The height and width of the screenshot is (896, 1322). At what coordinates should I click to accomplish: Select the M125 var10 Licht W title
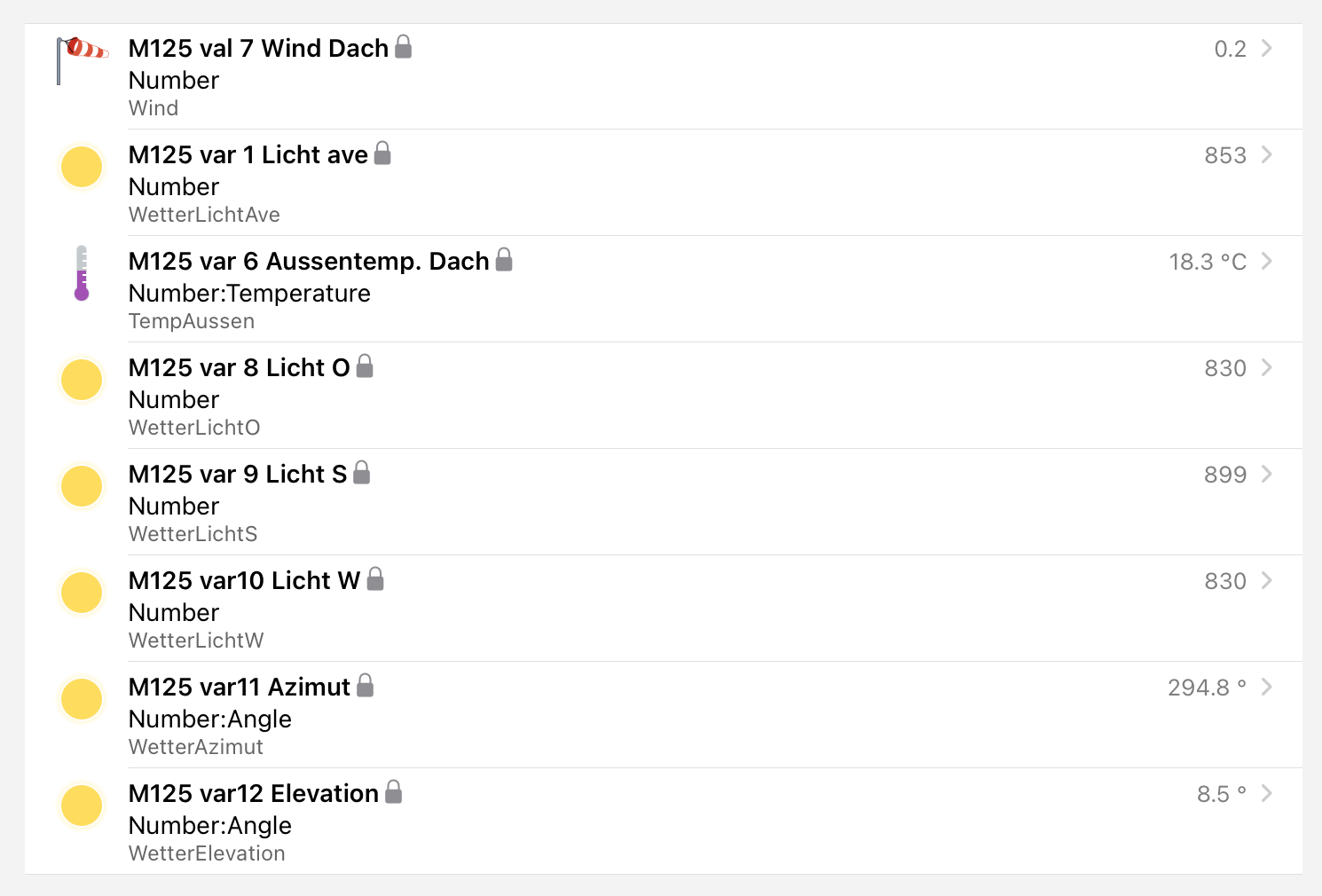point(244,580)
